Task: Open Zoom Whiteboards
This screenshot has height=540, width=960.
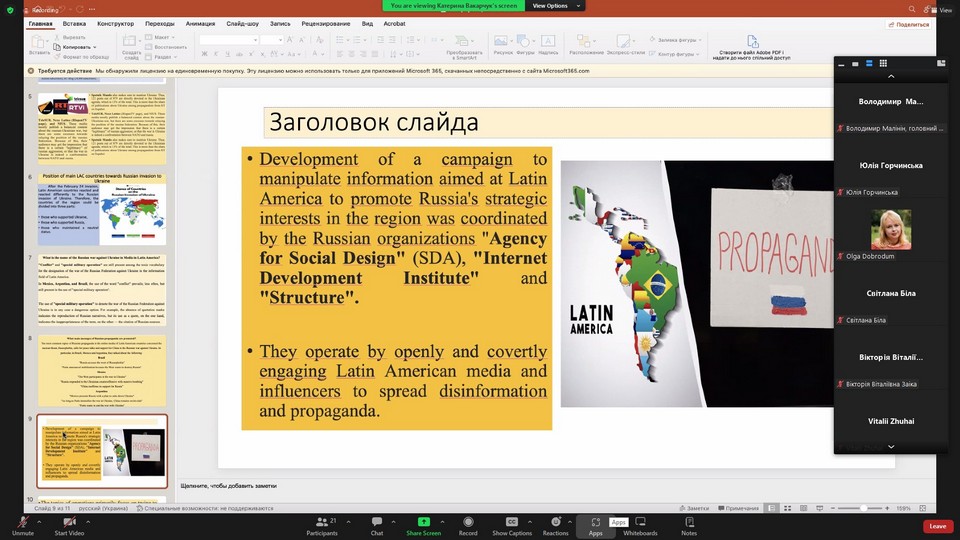Action: [640, 522]
